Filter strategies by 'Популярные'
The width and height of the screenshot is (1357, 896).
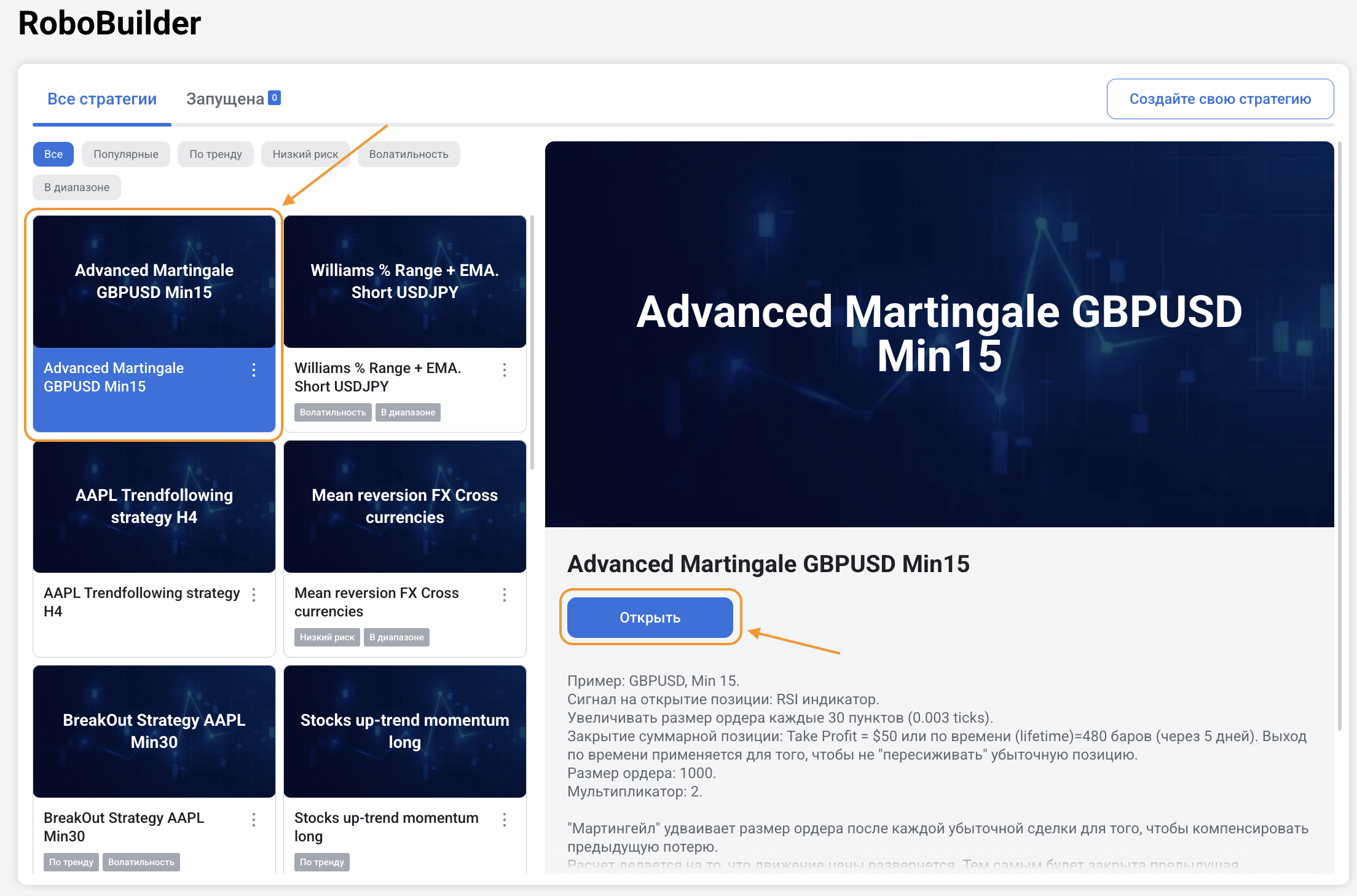(x=126, y=154)
